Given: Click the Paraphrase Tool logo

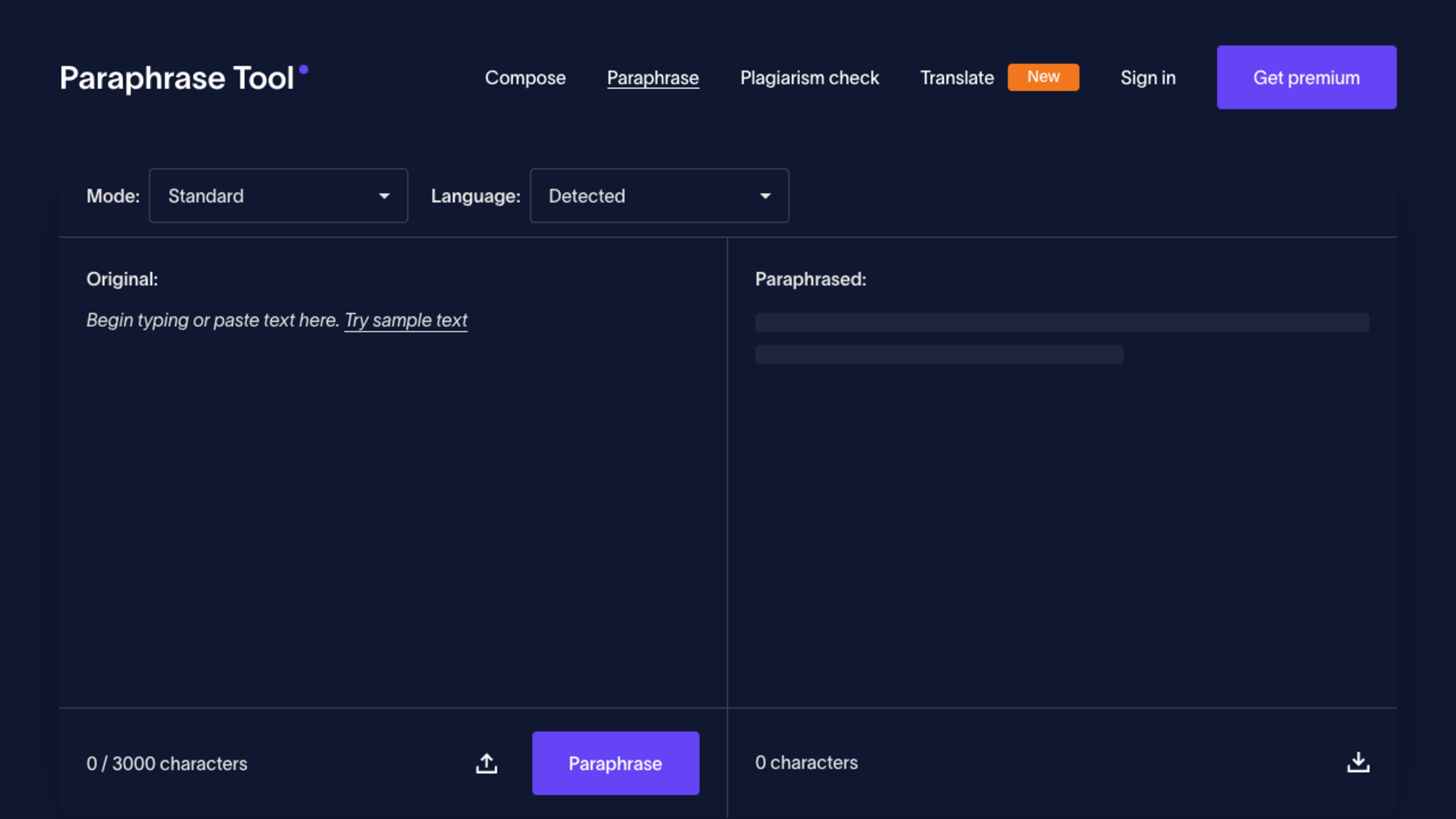Looking at the screenshot, I should pyautogui.click(x=177, y=78).
